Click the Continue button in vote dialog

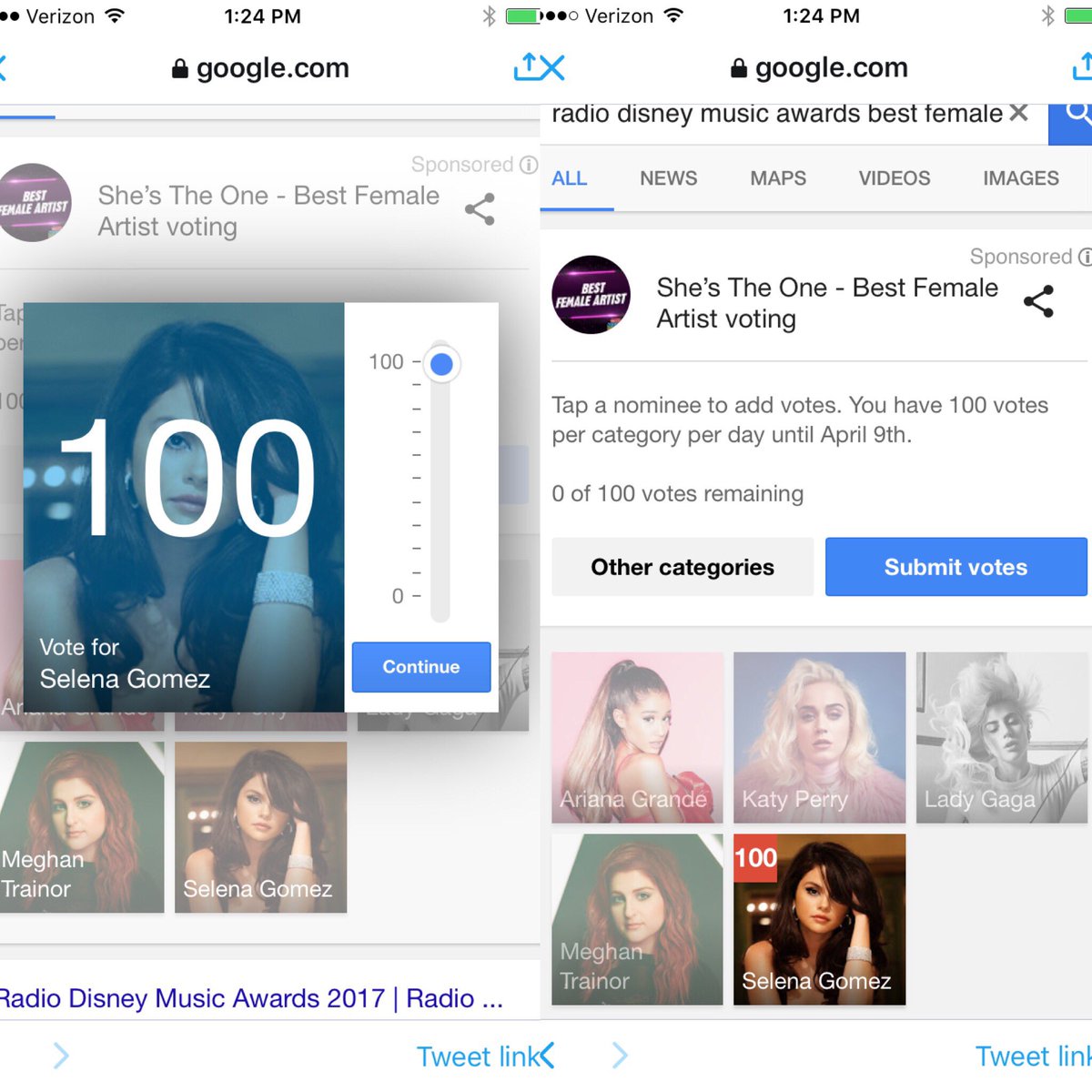[x=421, y=667]
